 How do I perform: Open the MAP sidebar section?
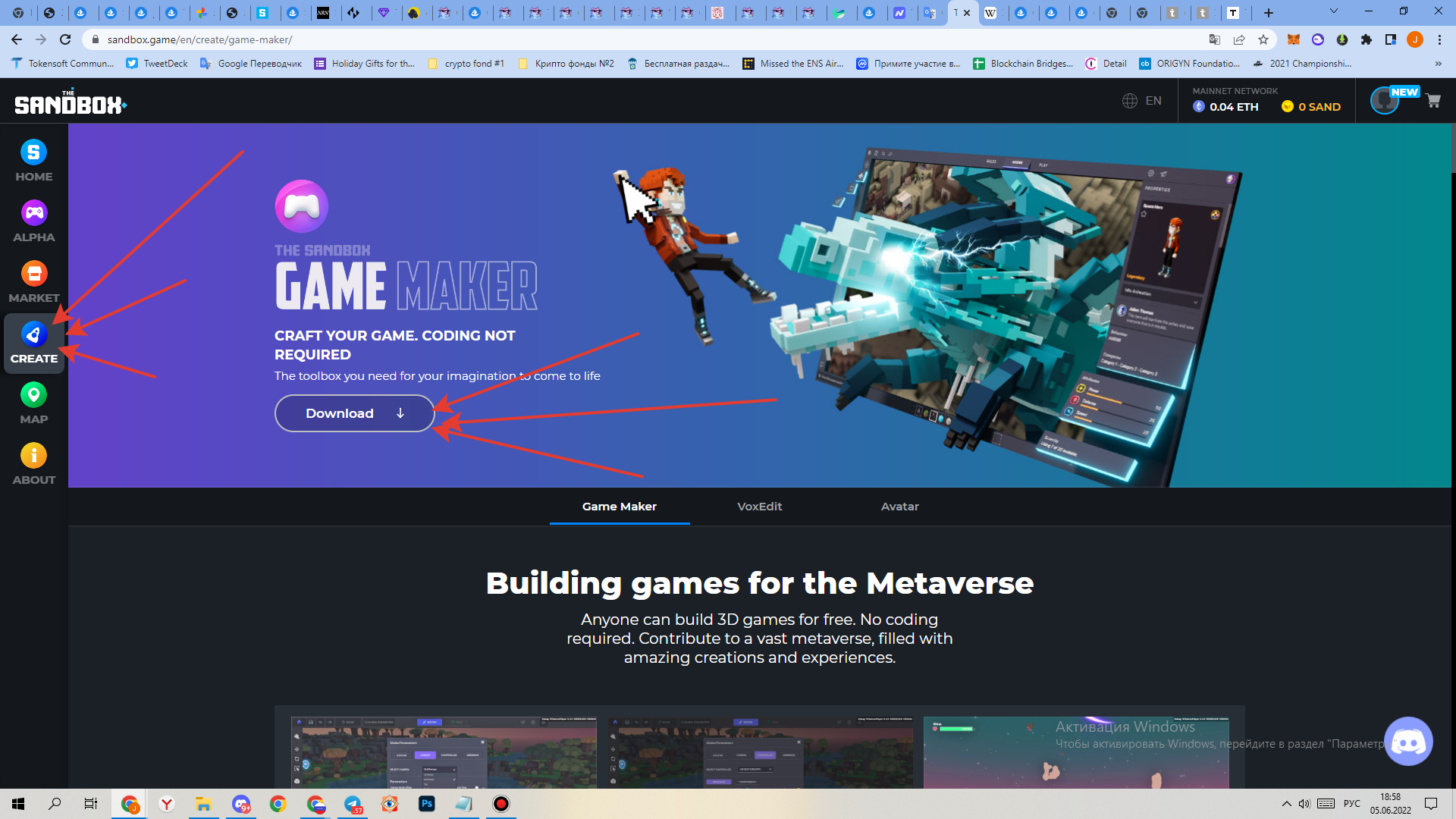(33, 403)
